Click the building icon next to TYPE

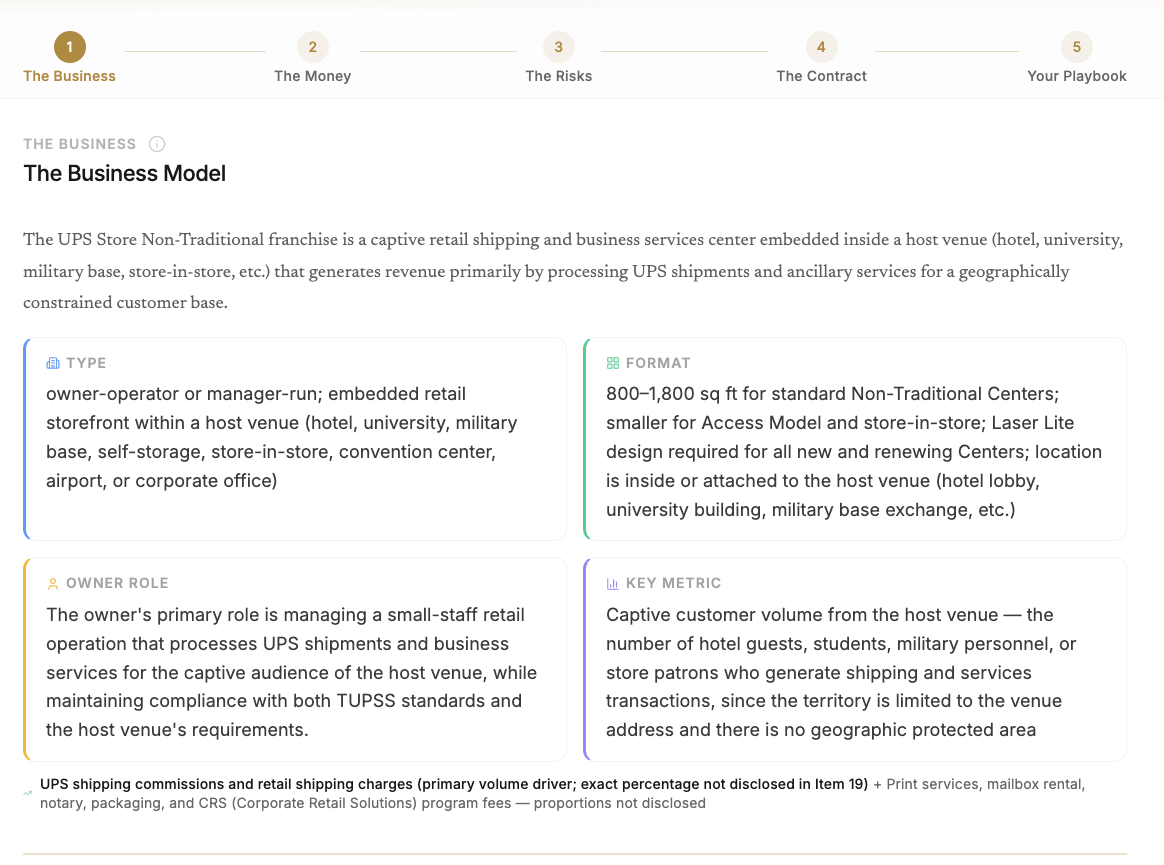(x=53, y=363)
